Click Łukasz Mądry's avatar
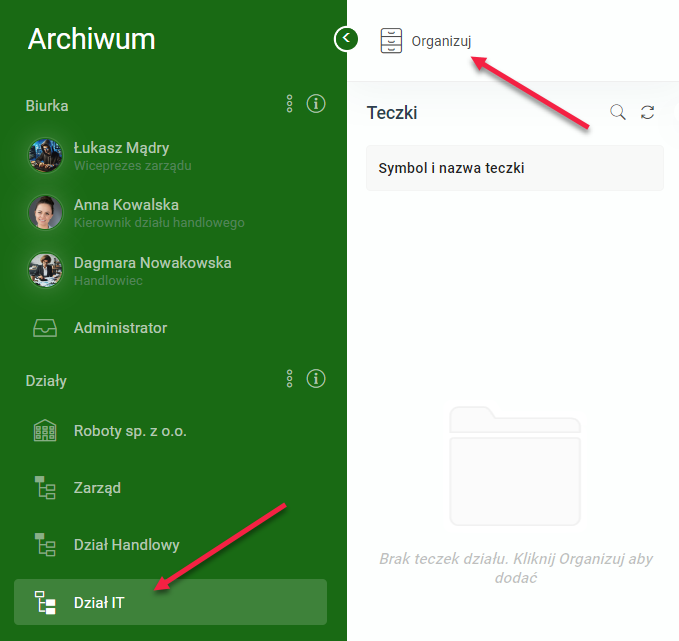Image resolution: width=679 pixels, height=641 pixels. 45,155
